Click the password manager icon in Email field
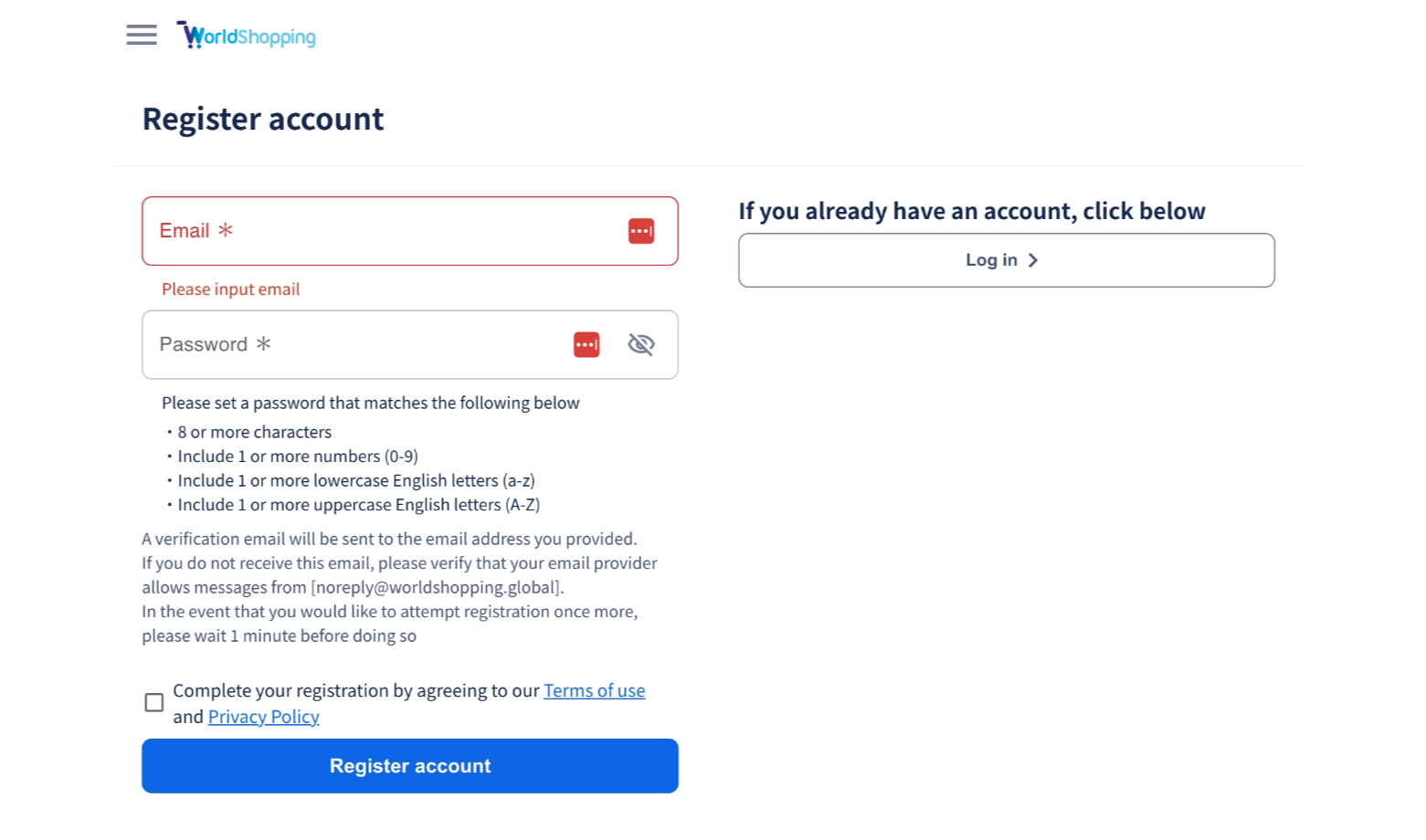 click(641, 231)
